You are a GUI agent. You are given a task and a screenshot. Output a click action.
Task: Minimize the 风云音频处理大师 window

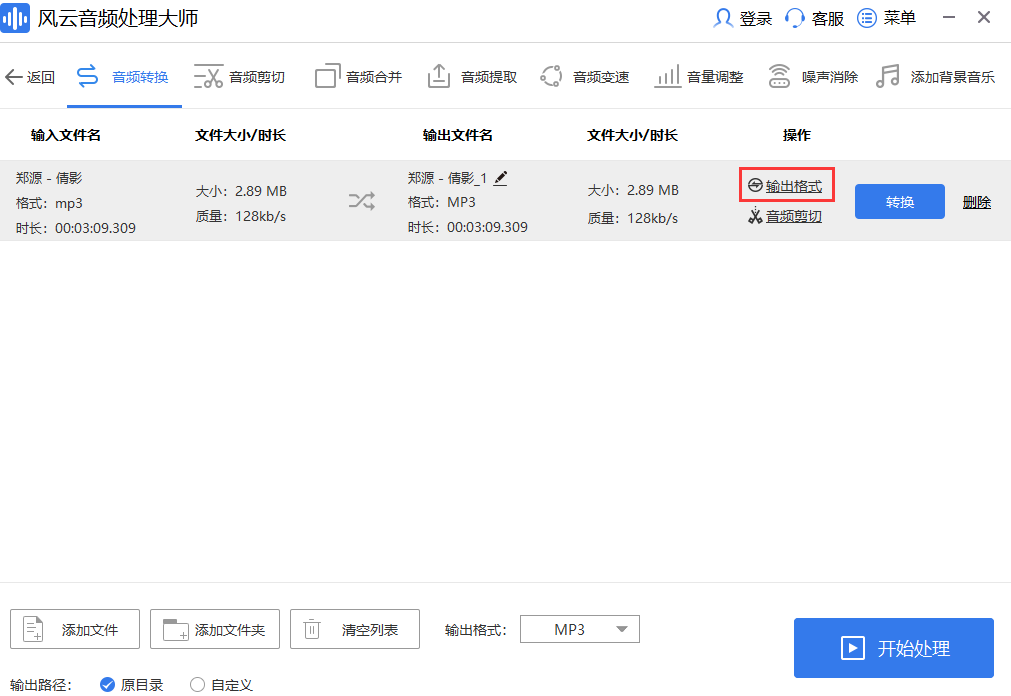[x=948, y=17]
